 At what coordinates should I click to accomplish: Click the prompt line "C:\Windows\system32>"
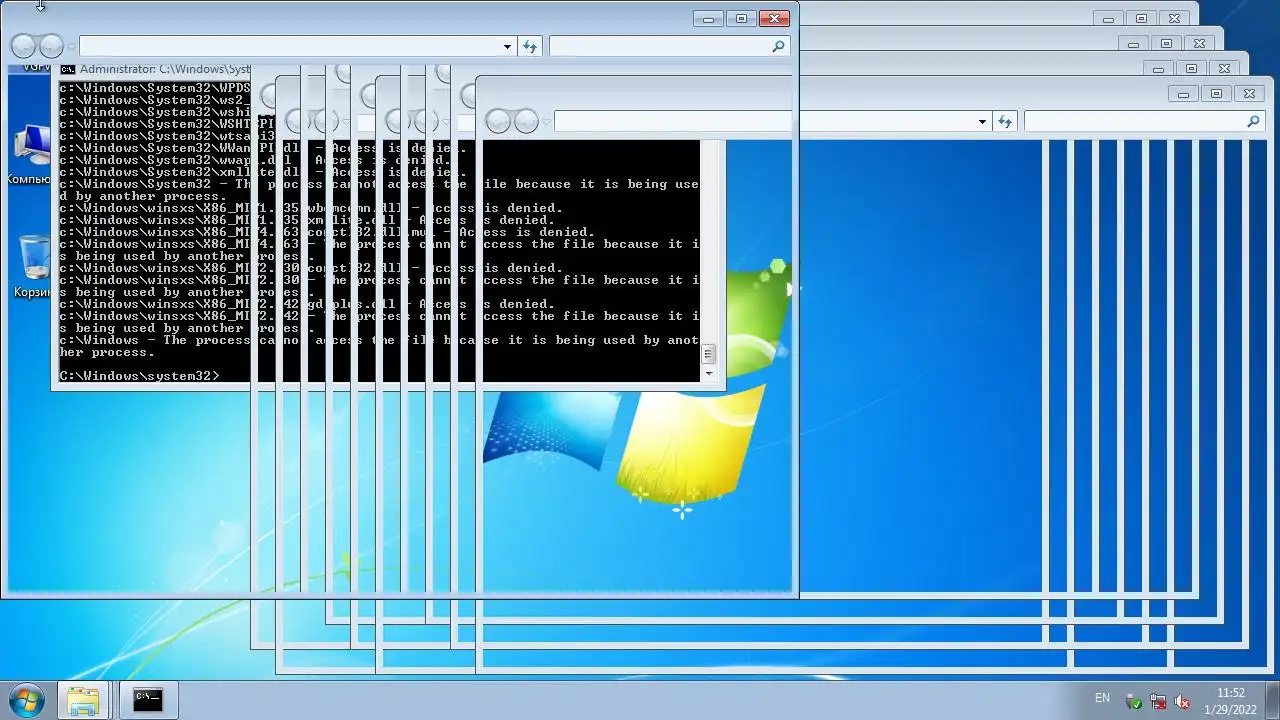pyautogui.click(x=139, y=376)
